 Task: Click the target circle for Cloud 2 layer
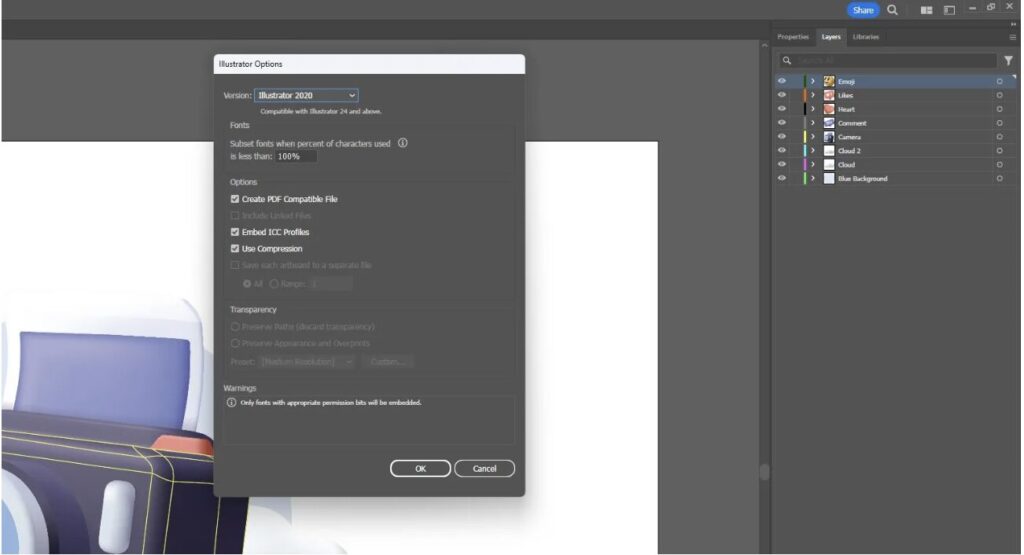click(999, 151)
